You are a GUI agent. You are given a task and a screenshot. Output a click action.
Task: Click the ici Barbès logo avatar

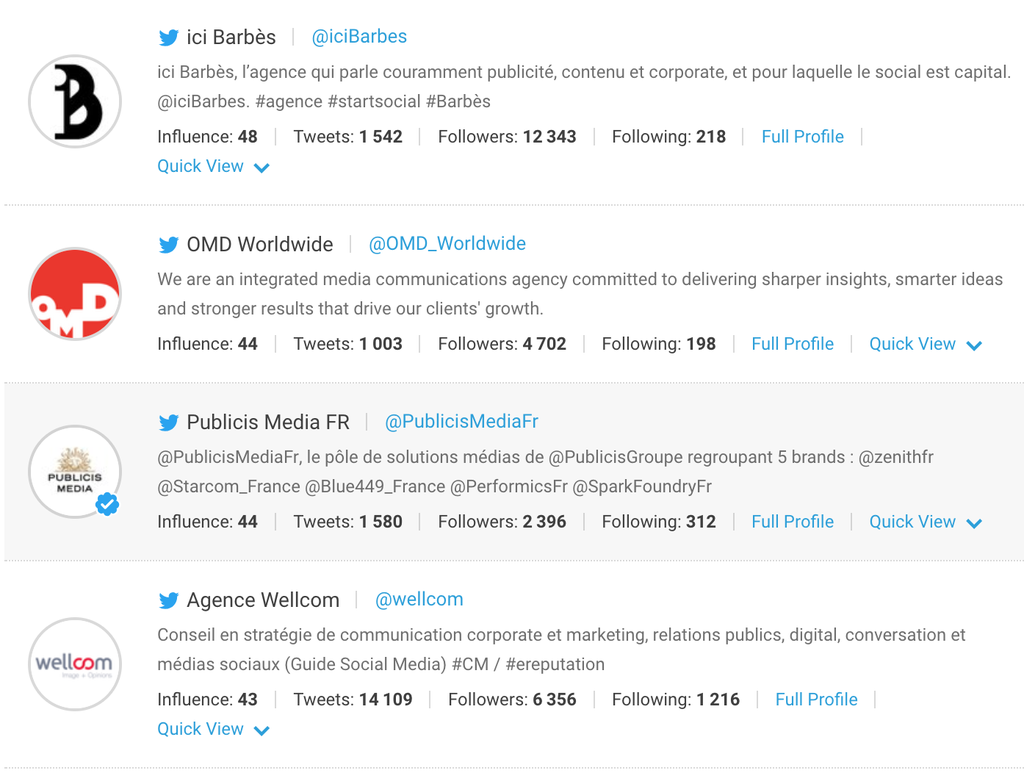point(75,101)
